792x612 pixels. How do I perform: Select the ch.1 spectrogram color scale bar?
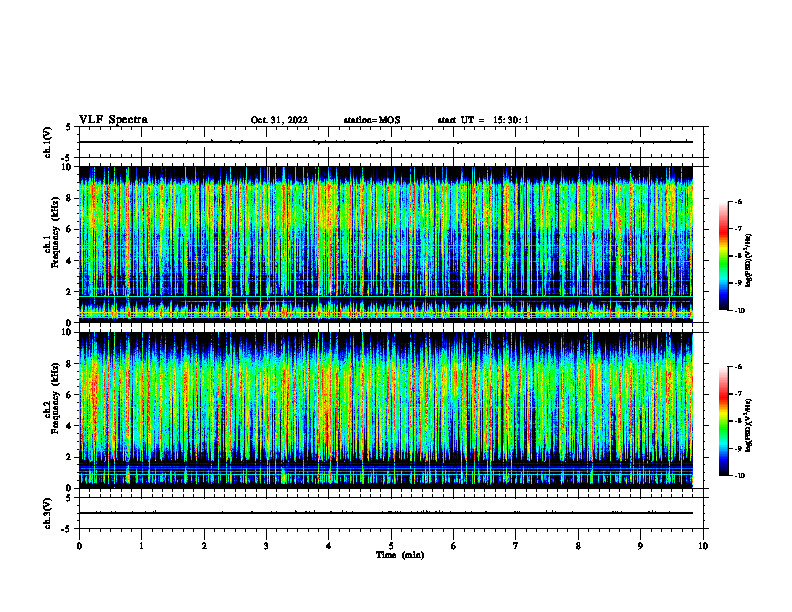pyautogui.click(x=723, y=256)
